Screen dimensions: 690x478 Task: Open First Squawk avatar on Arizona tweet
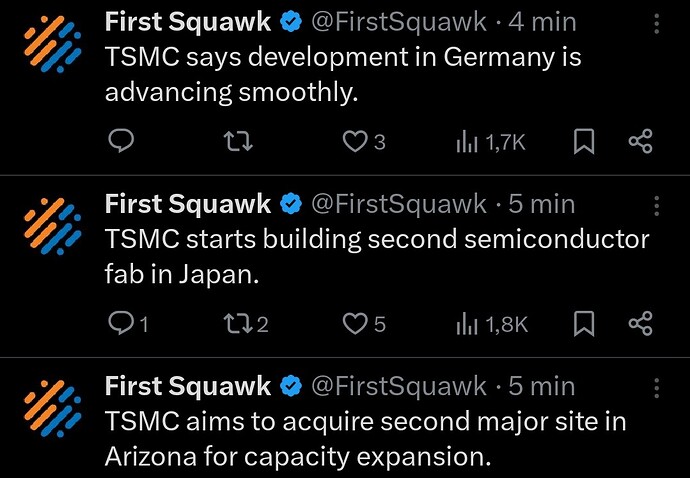(x=51, y=409)
